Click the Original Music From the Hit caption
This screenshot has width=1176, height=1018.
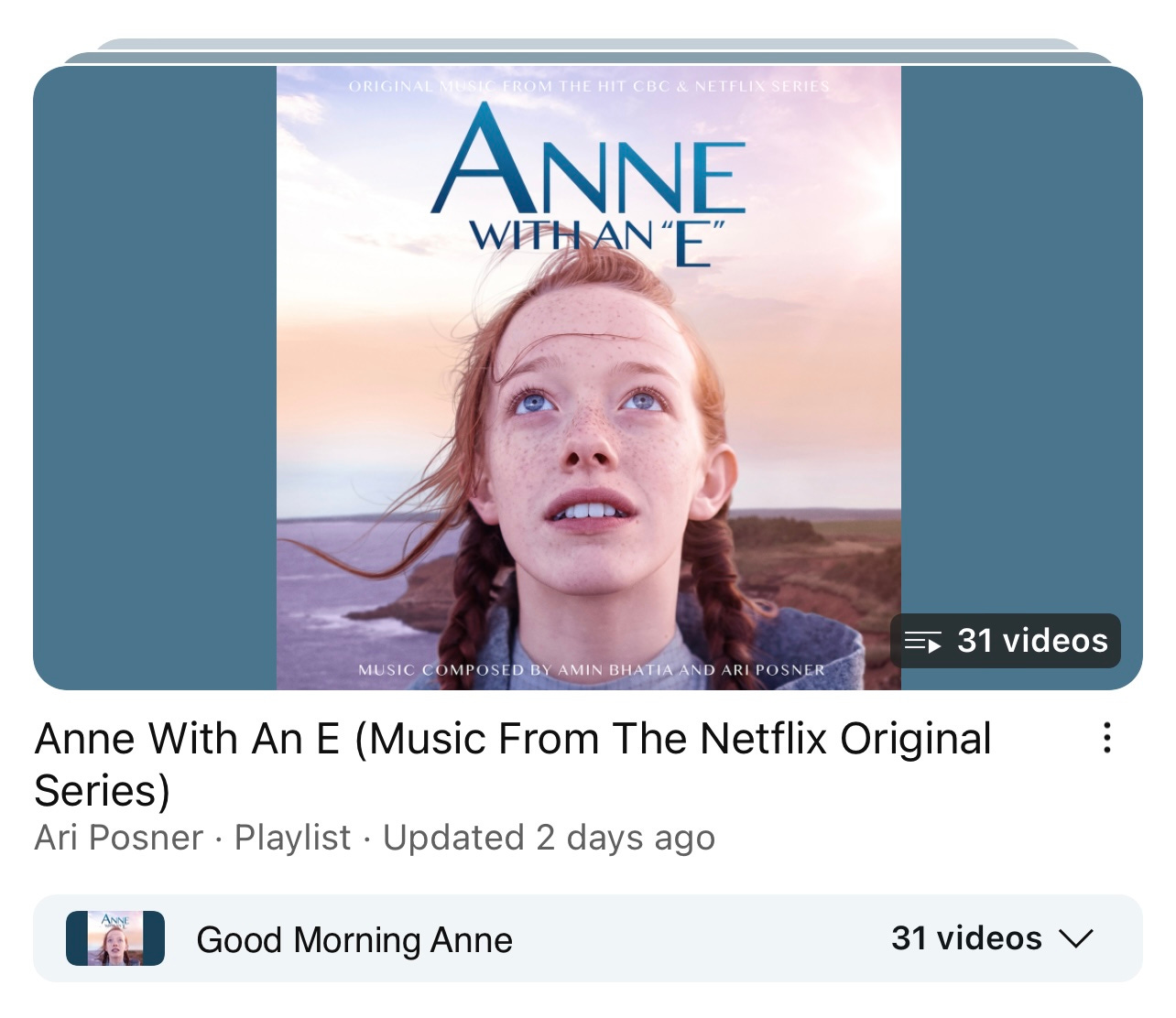click(589, 86)
